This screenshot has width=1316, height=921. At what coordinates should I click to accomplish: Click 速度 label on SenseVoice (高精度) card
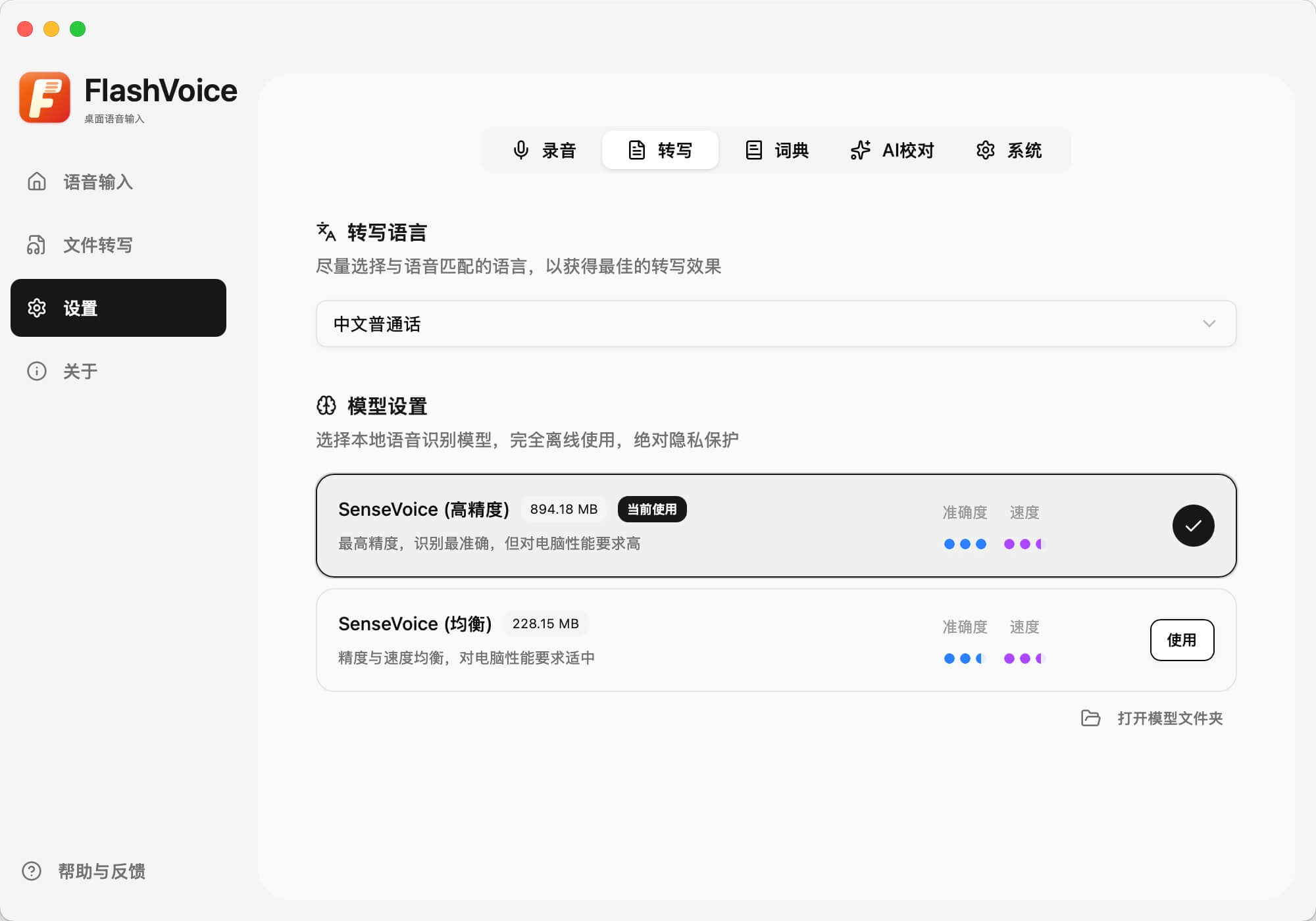pyautogui.click(x=1025, y=512)
